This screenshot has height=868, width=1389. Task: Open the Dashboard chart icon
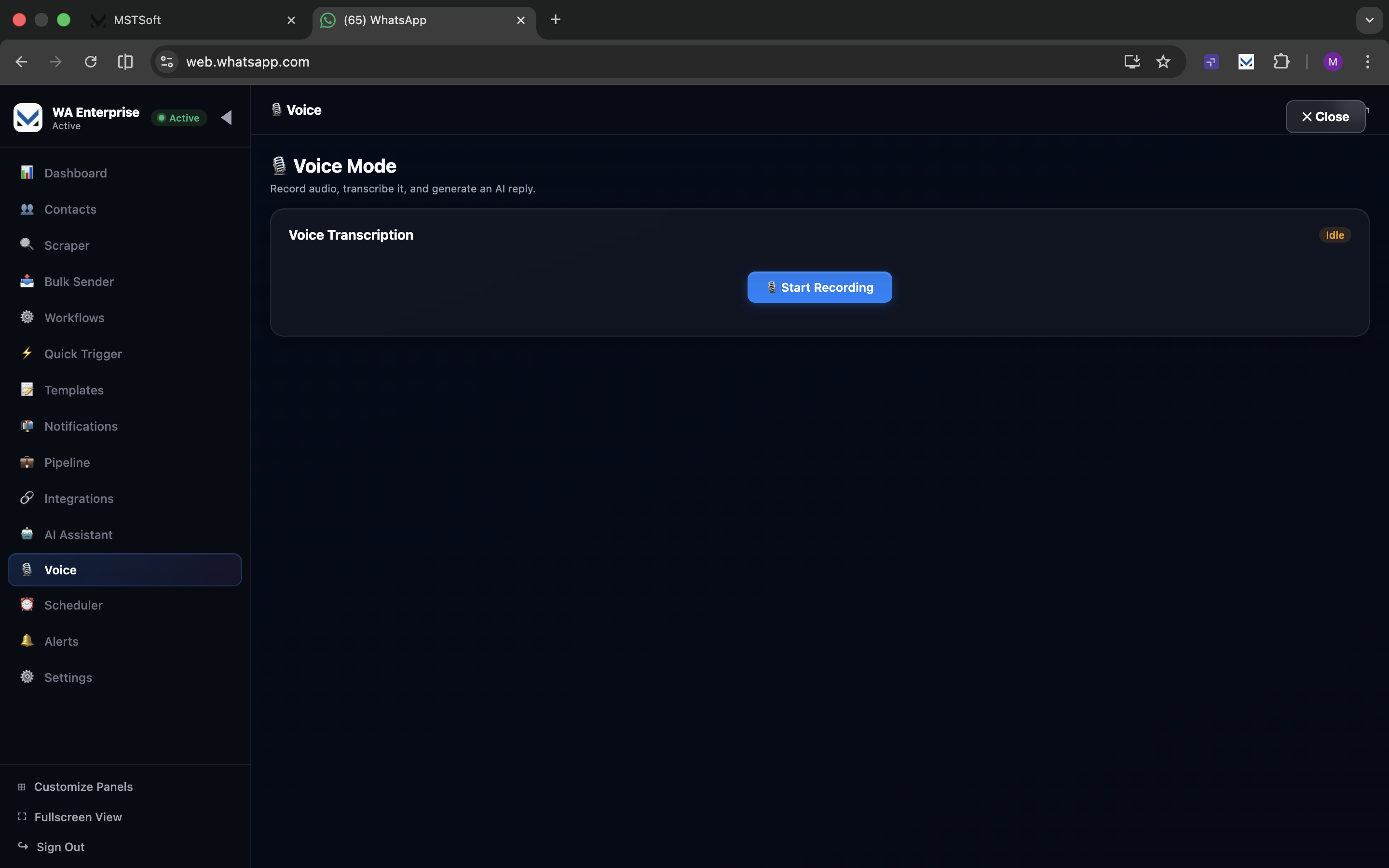(x=27, y=173)
